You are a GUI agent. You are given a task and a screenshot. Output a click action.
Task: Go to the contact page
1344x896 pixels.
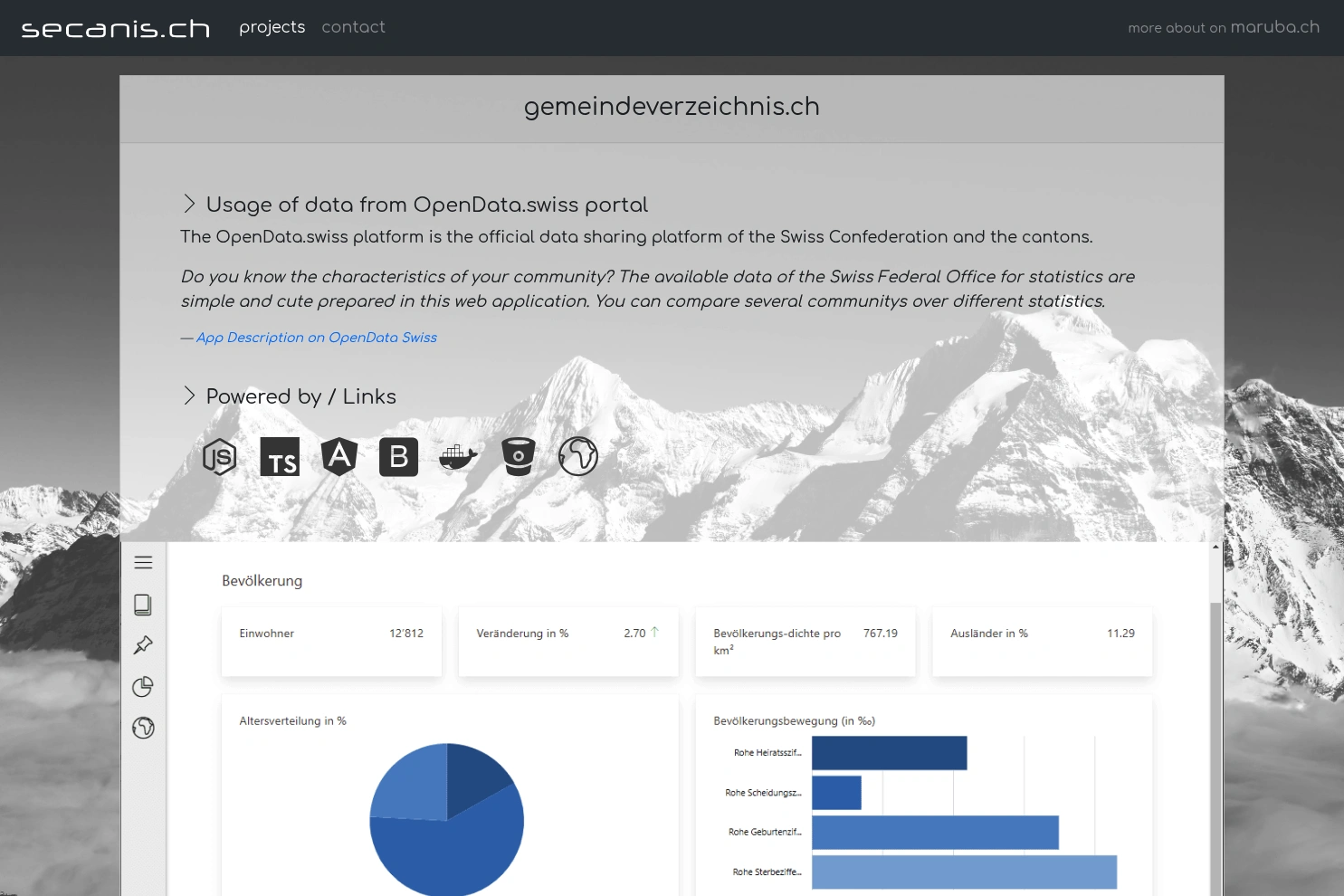353,27
